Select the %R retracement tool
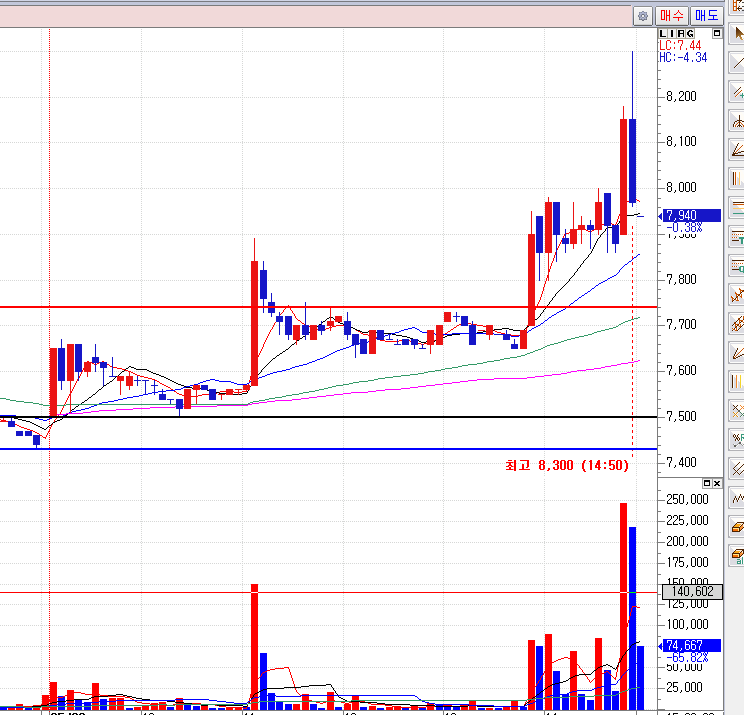744x715 pixels. point(737,440)
